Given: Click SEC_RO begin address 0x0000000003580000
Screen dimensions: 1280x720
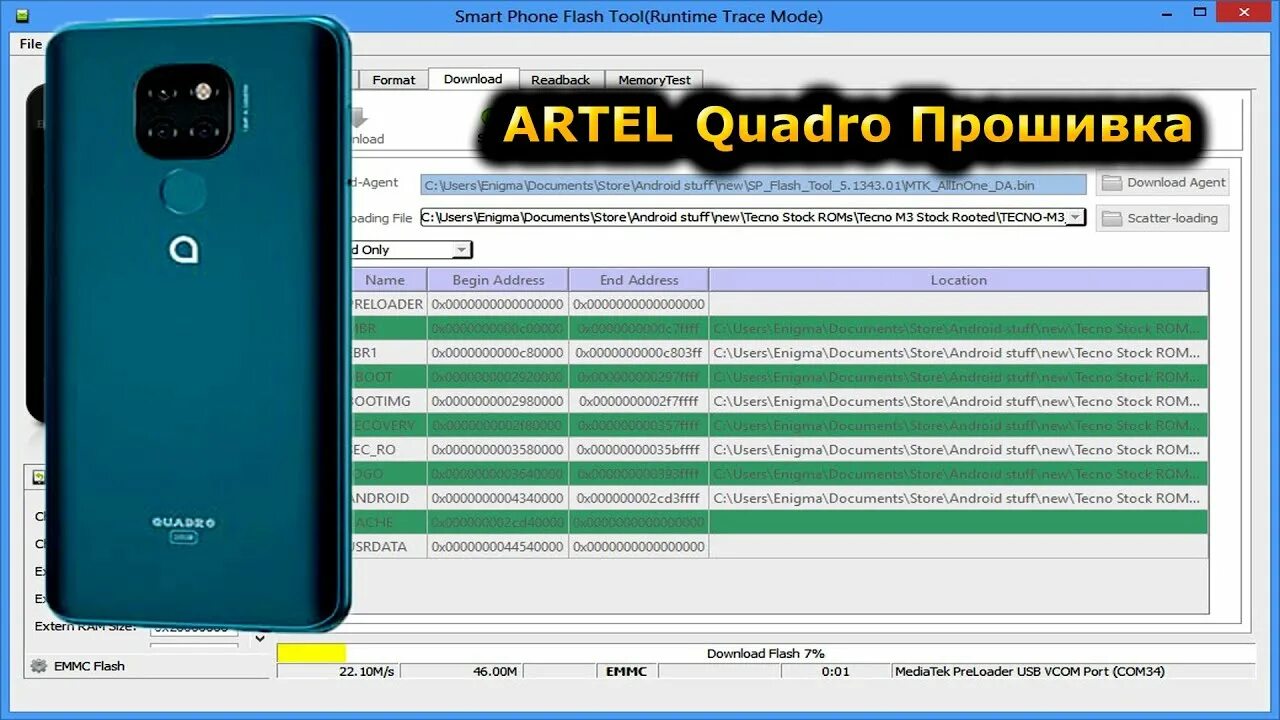Looking at the screenshot, I should click(x=498, y=450).
